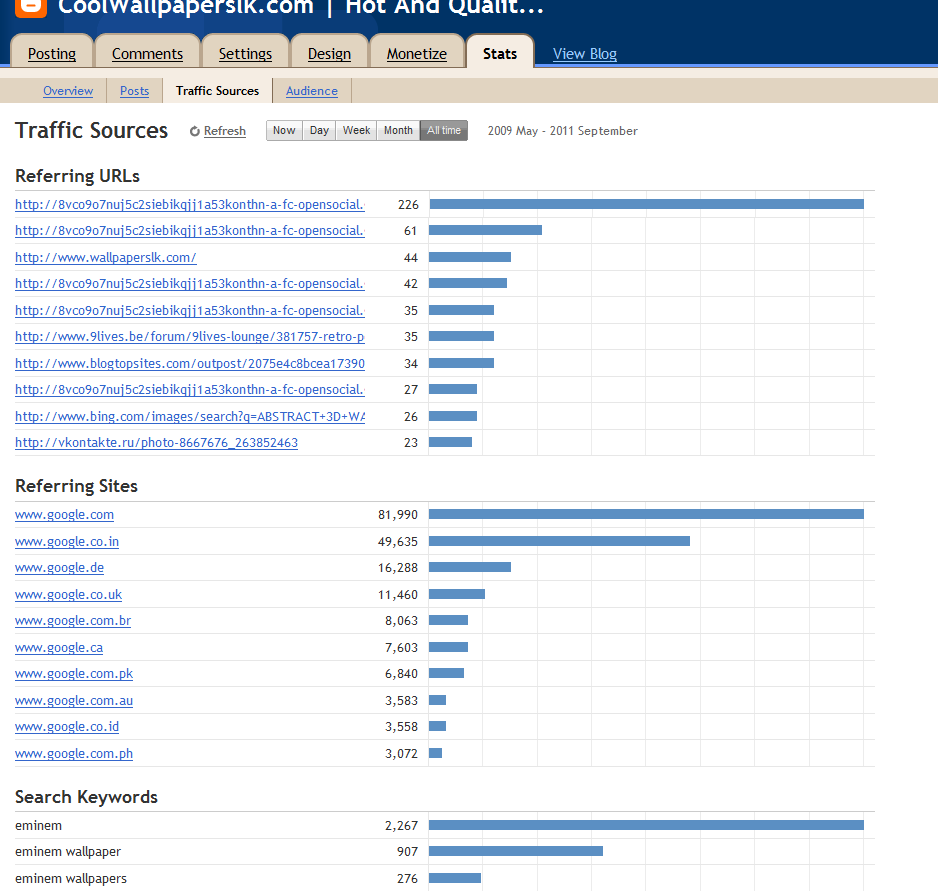938x891 pixels.
Task: Click the View Blog link
Action: pyautogui.click(x=584, y=54)
